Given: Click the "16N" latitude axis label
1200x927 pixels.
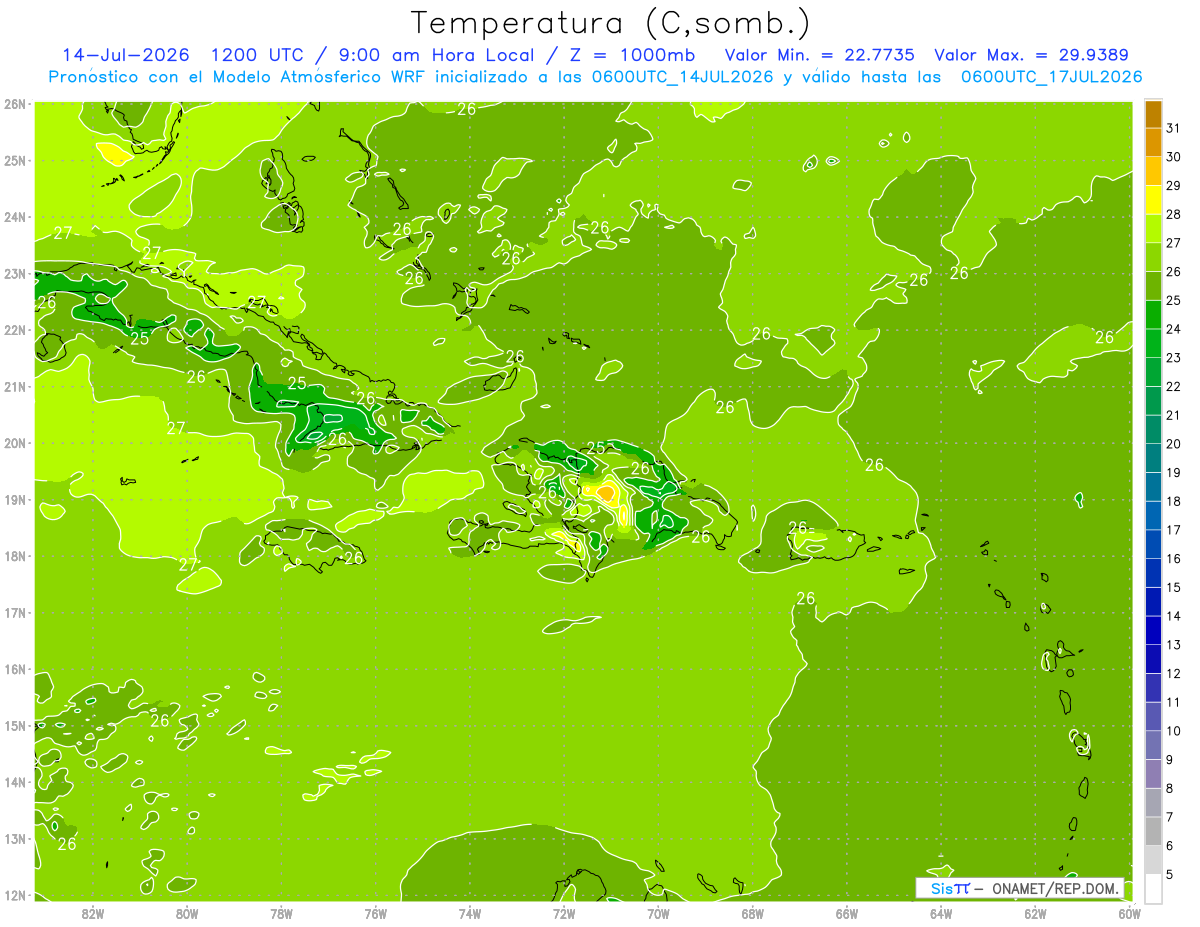Looking at the screenshot, I should 14,669.
